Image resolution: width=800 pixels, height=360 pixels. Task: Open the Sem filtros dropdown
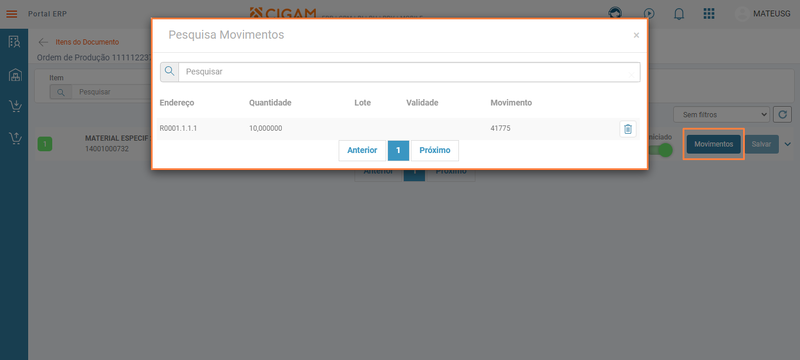[x=721, y=115]
